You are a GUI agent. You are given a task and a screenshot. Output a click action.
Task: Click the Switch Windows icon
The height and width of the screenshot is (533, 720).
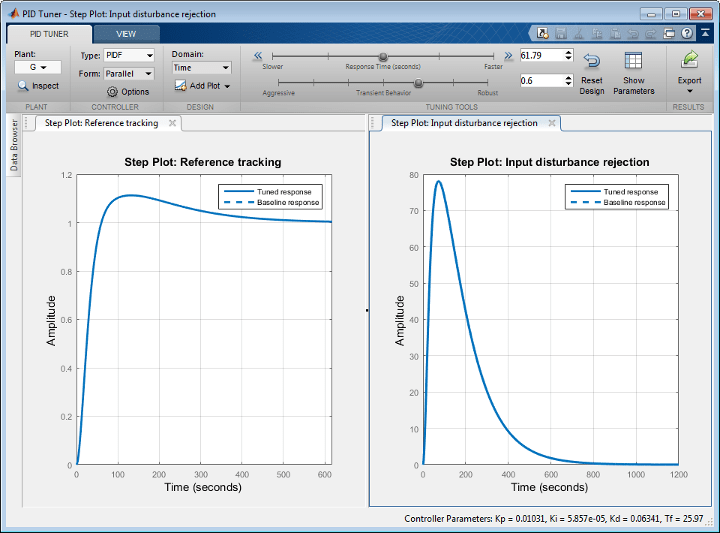tap(669, 33)
